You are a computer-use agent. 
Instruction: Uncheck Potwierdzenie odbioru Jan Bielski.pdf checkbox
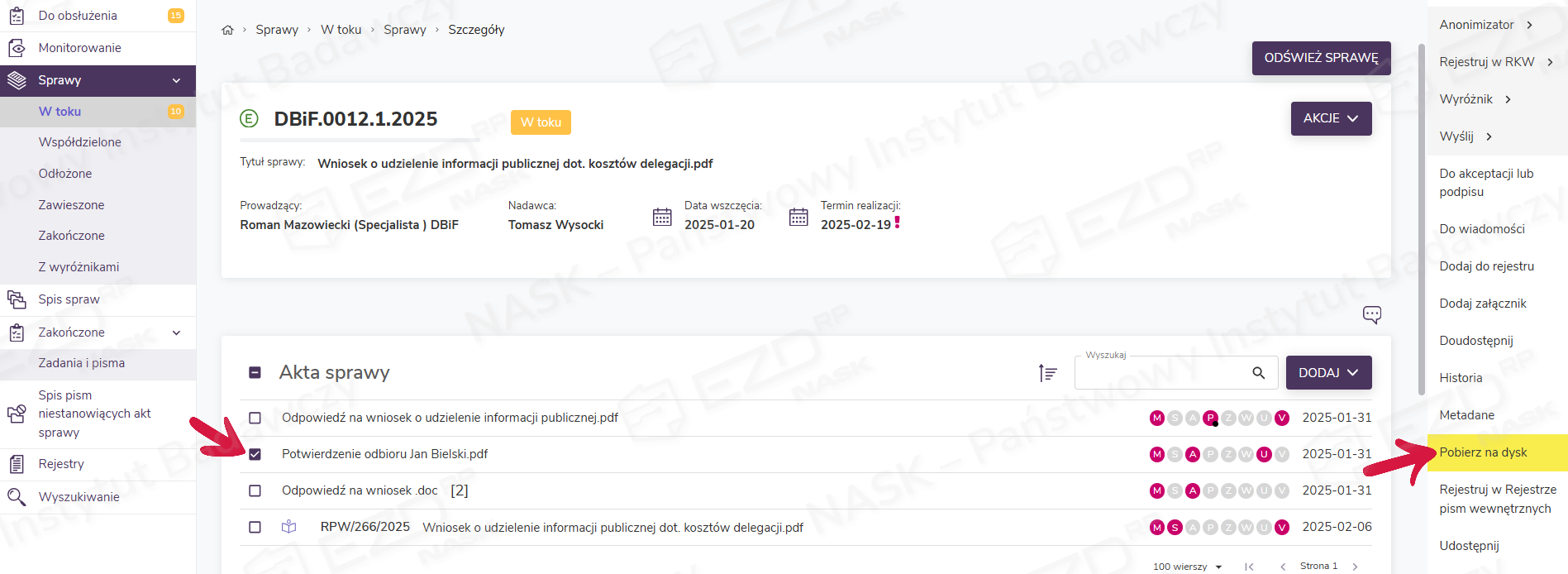[x=255, y=454]
